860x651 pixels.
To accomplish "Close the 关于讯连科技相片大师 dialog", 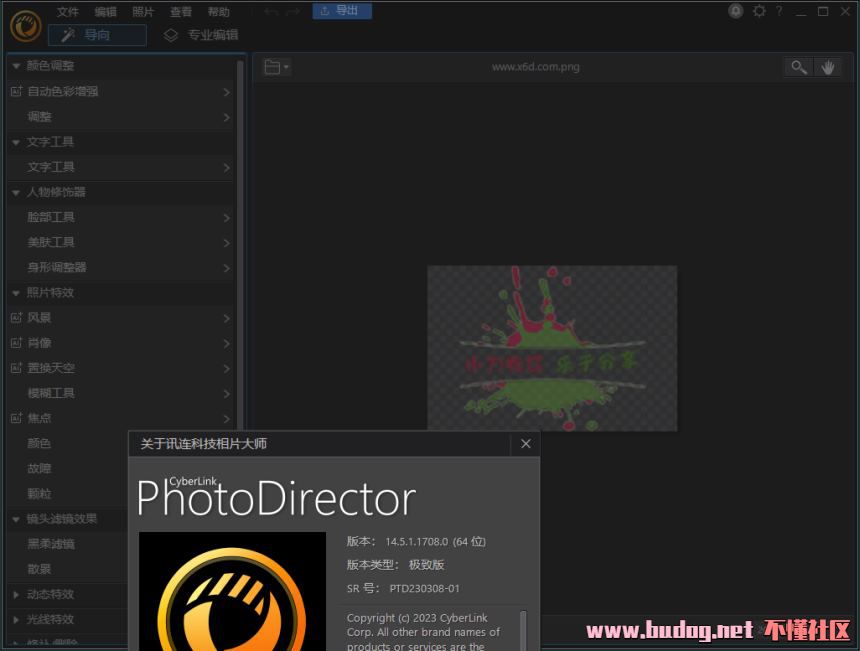I will coord(525,444).
